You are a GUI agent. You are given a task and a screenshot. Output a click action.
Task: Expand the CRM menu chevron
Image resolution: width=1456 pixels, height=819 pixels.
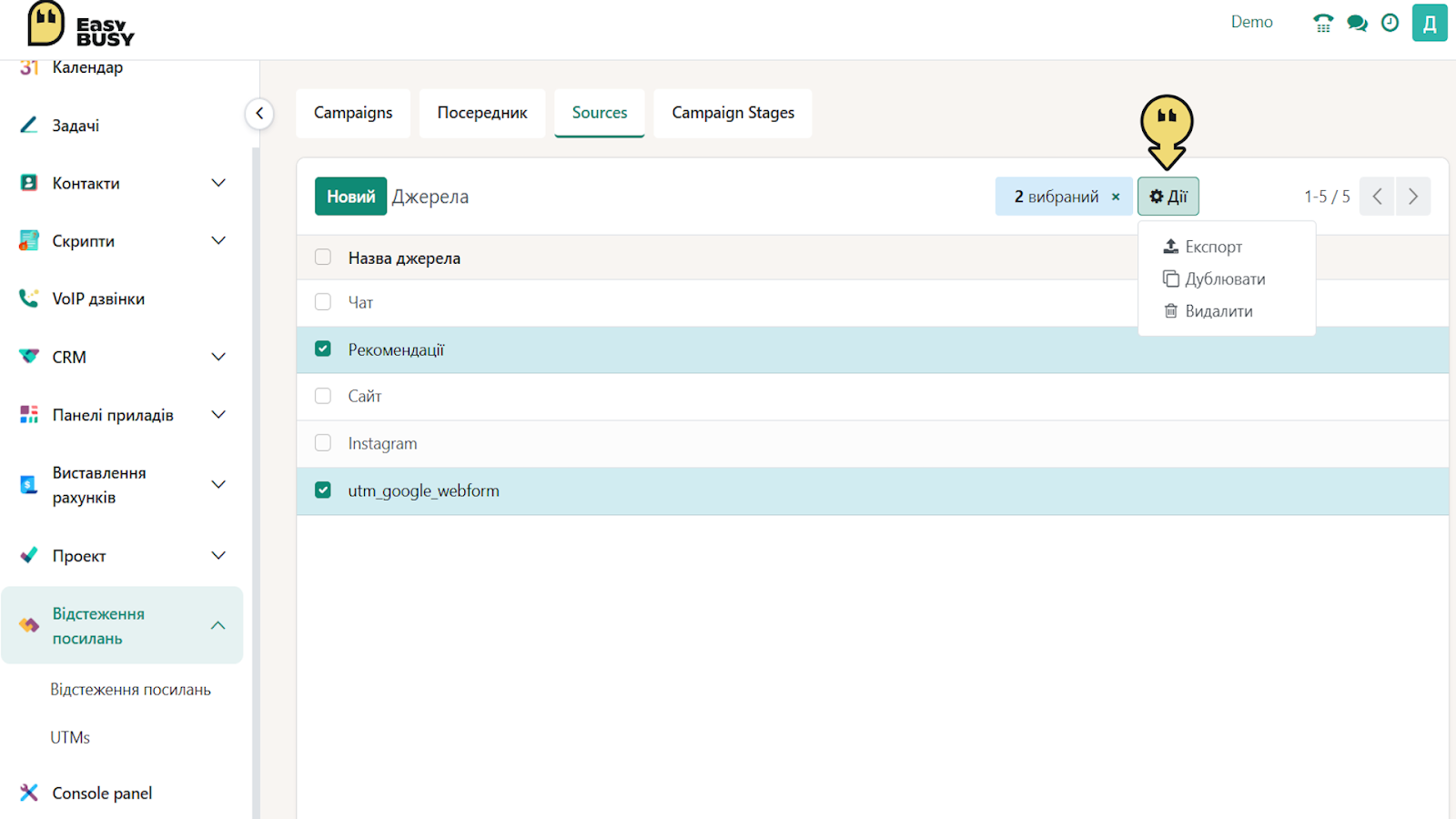click(x=218, y=357)
